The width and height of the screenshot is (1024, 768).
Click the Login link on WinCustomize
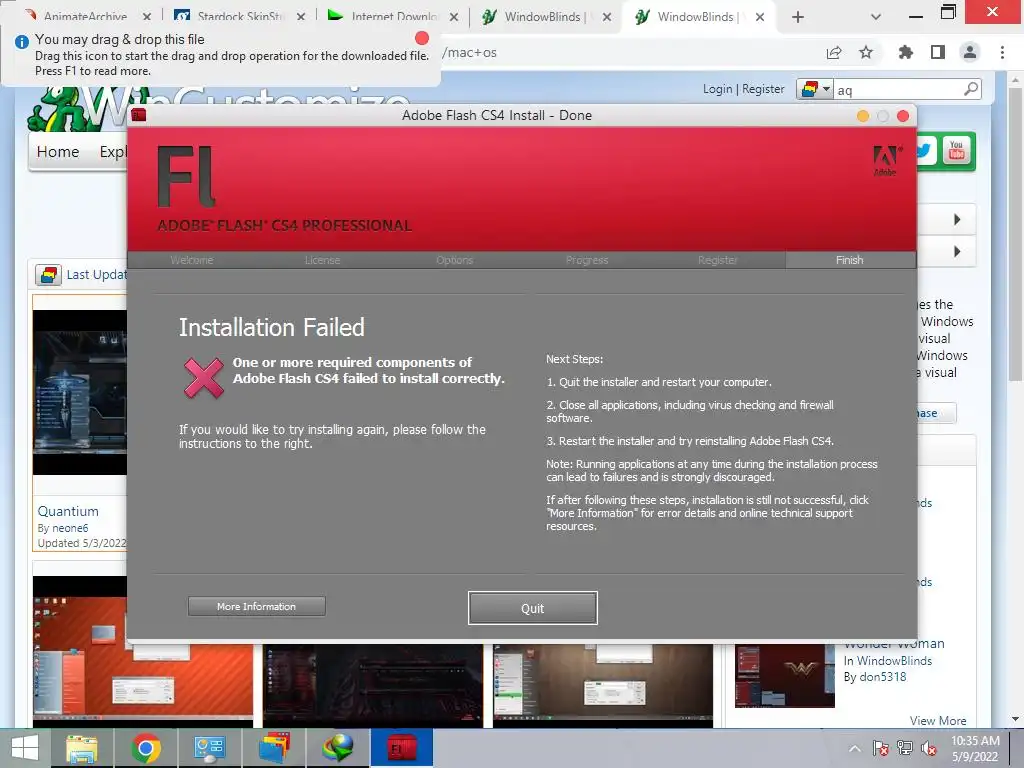(717, 89)
